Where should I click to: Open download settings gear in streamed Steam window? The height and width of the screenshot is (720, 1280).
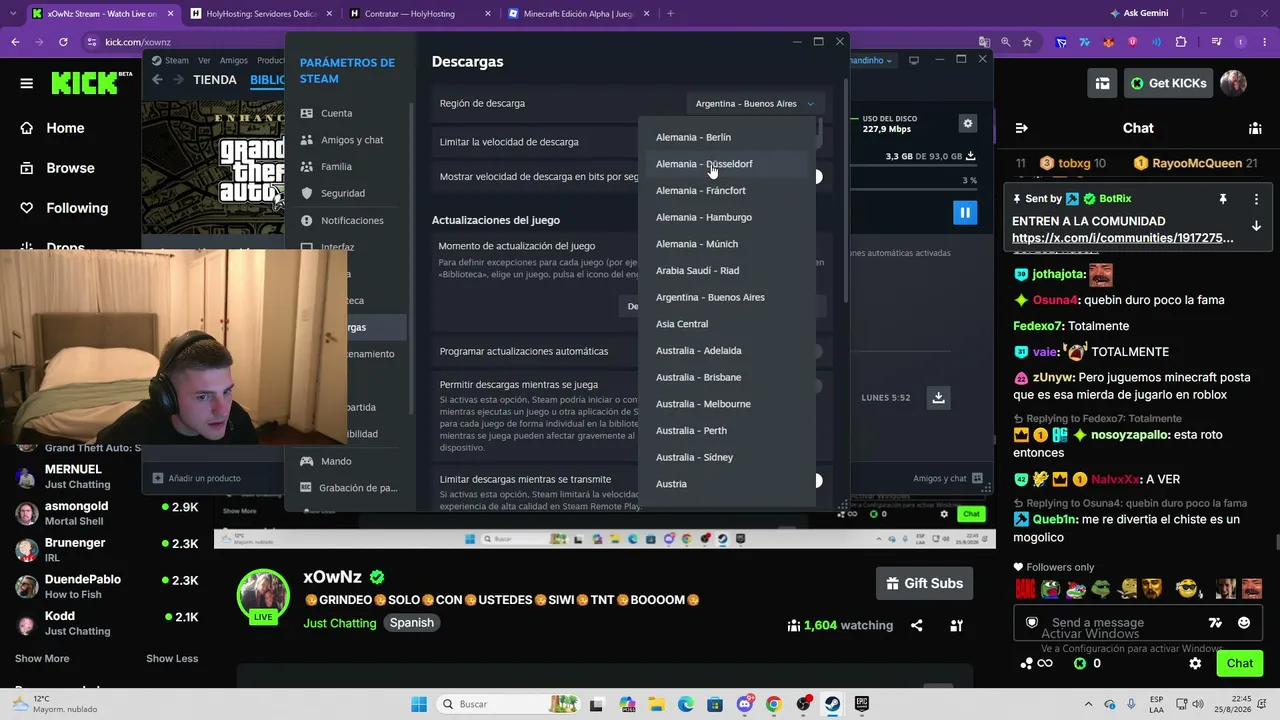click(967, 124)
